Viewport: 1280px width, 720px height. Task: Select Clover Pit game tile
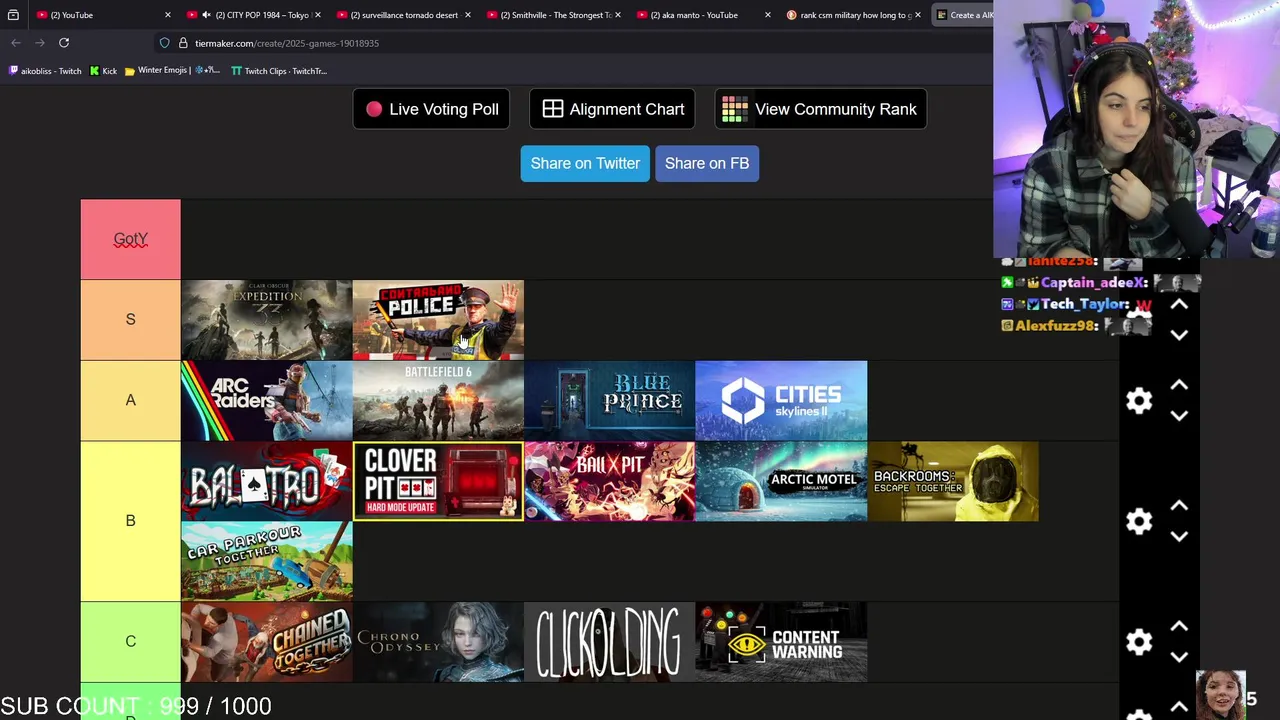(x=438, y=481)
